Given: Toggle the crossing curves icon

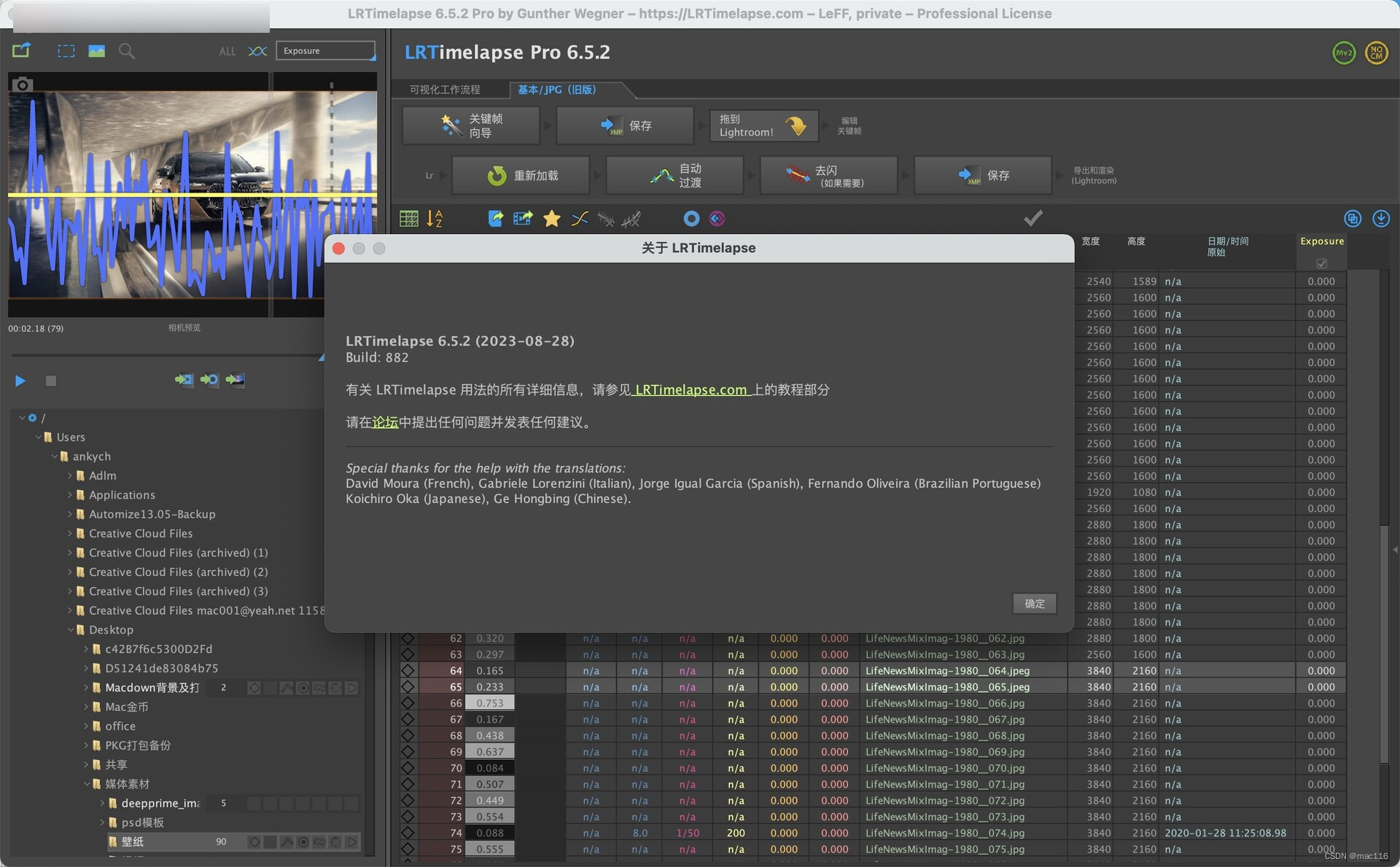Looking at the screenshot, I should (x=257, y=51).
